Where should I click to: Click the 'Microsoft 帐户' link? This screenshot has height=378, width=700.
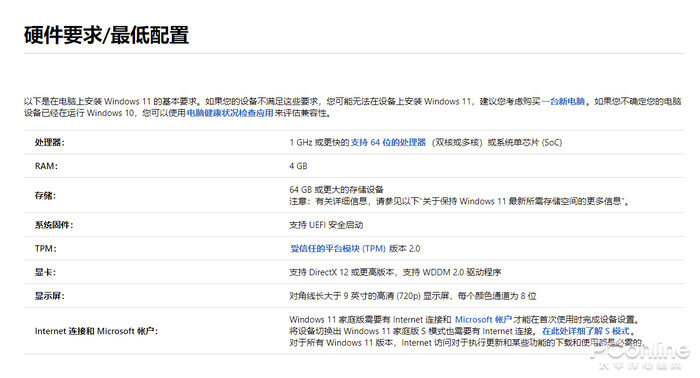483,320
